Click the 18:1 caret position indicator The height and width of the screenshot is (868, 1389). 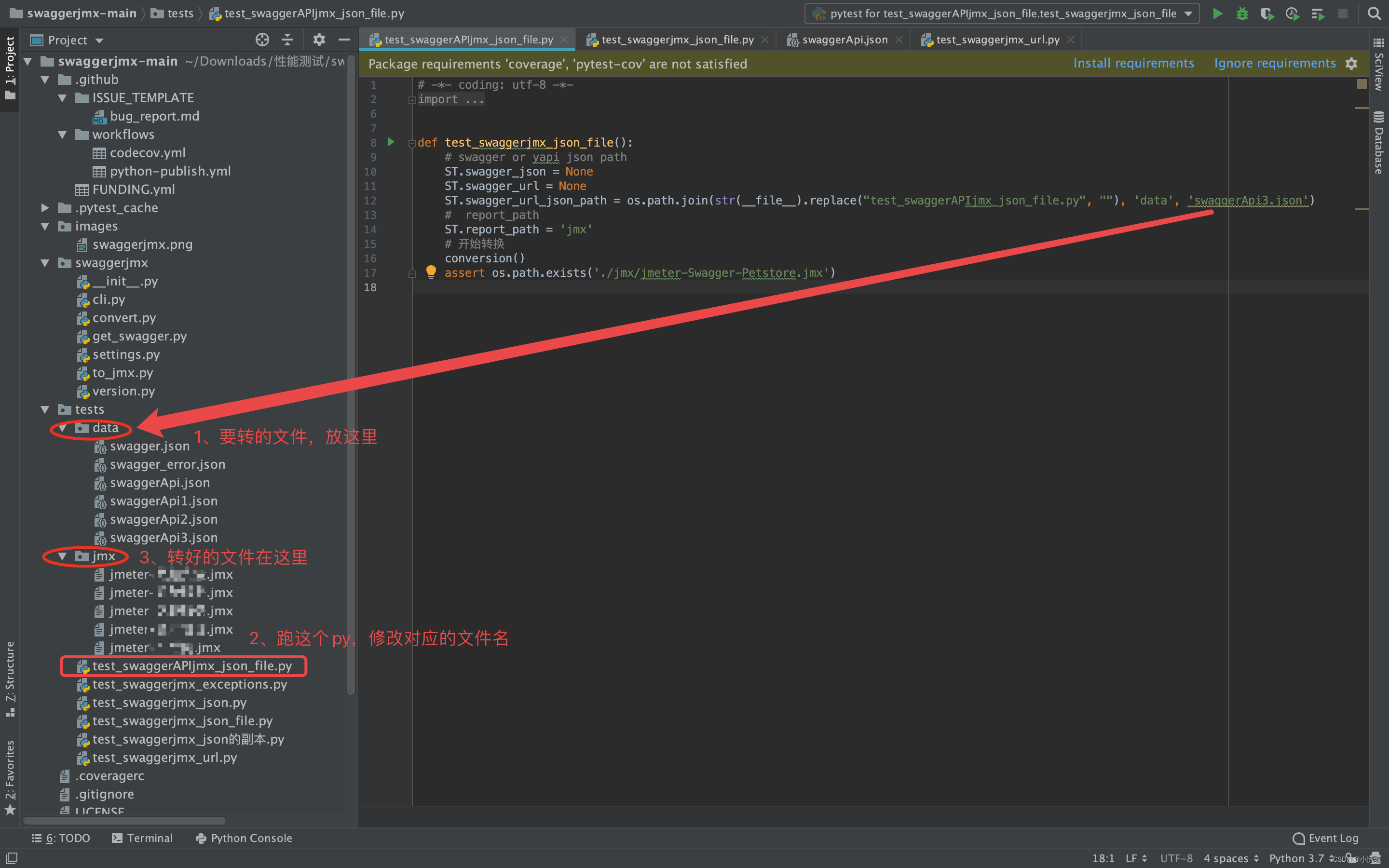point(1103,858)
